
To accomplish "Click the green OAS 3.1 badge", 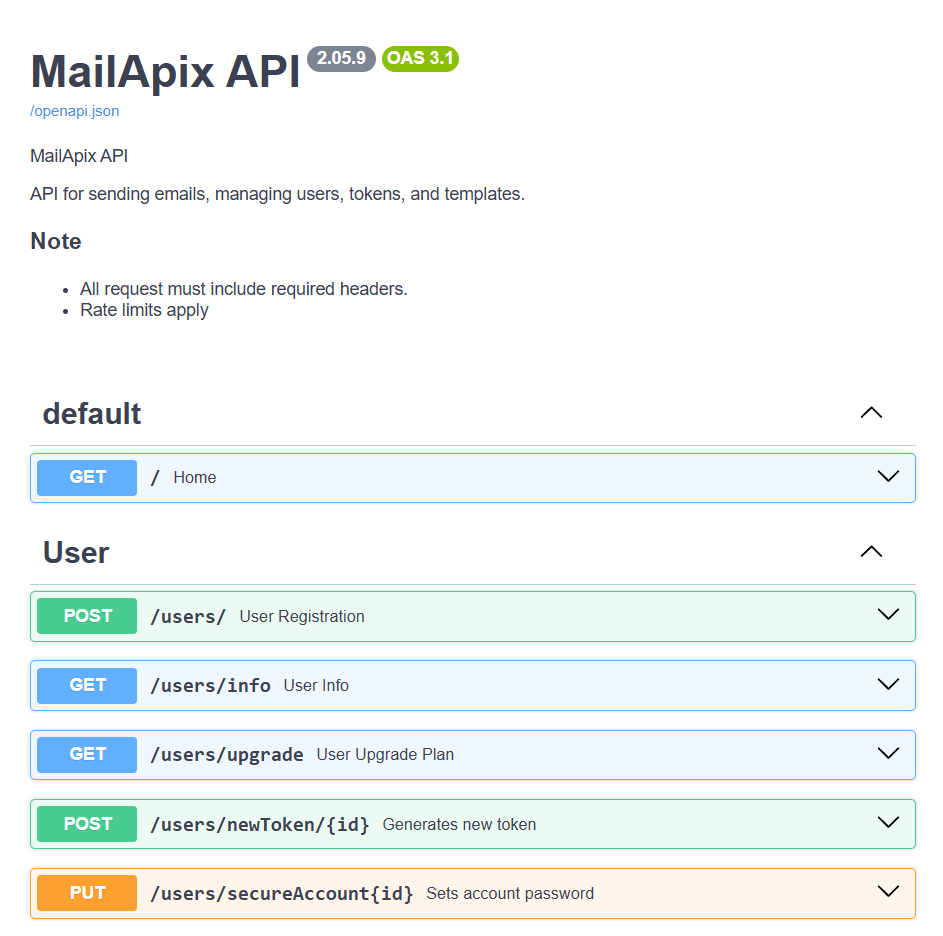I will click(x=420, y=58).
